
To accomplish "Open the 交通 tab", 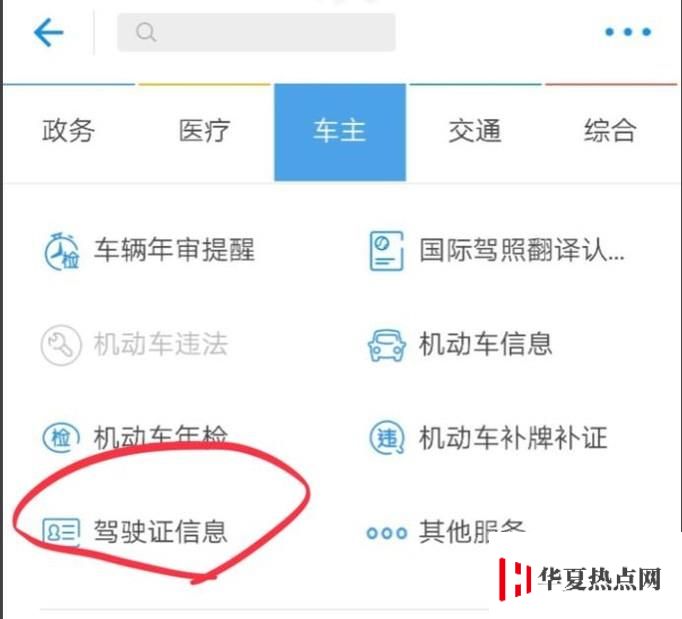I will [475, 130].
